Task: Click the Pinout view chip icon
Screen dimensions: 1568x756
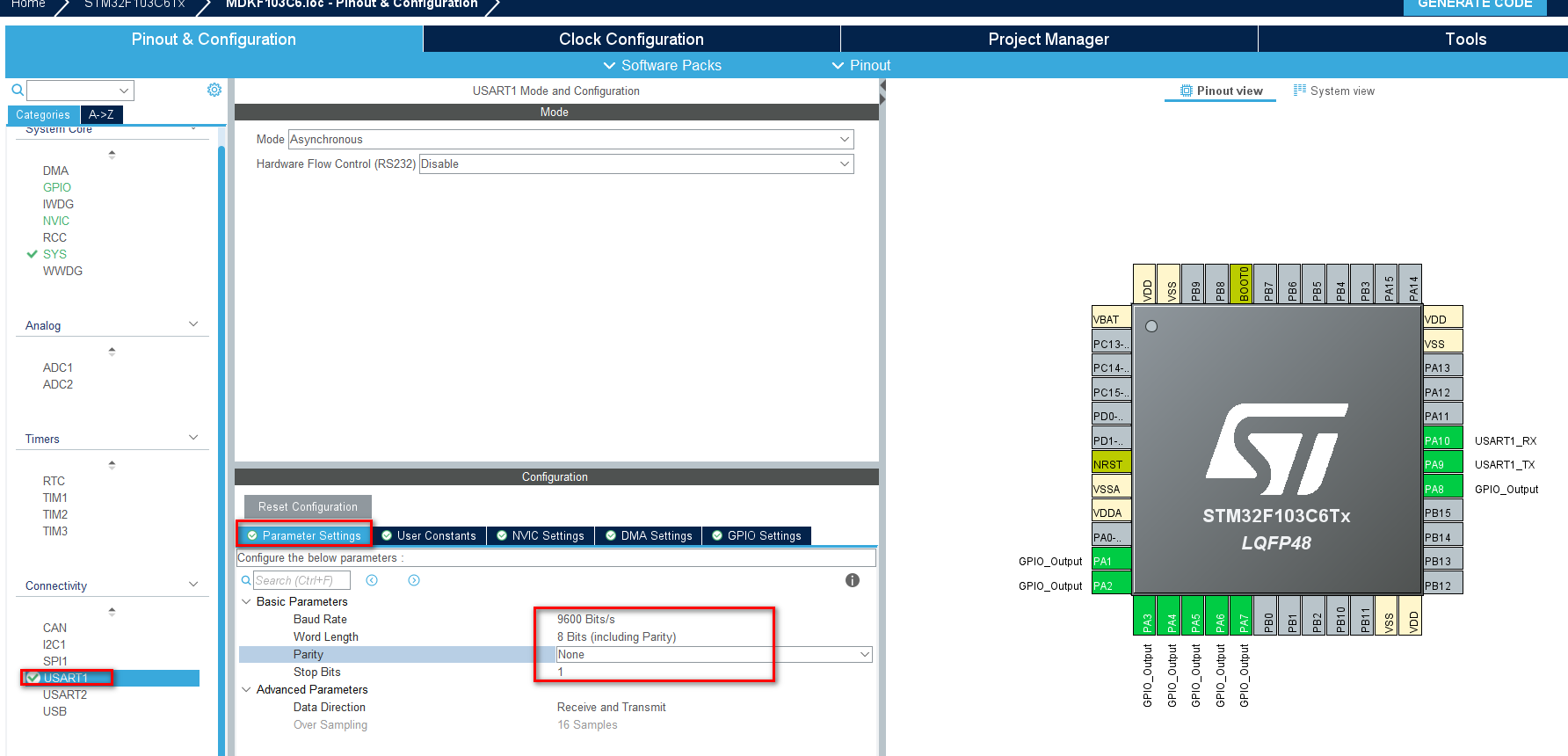Action: 1187,91
